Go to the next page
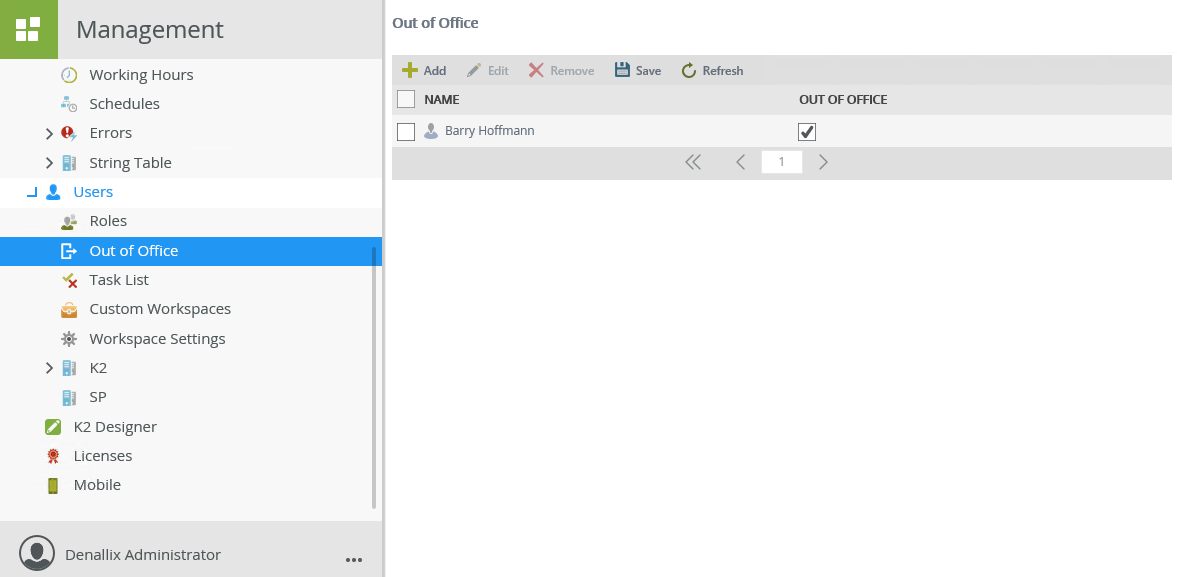 click(823, 162)
